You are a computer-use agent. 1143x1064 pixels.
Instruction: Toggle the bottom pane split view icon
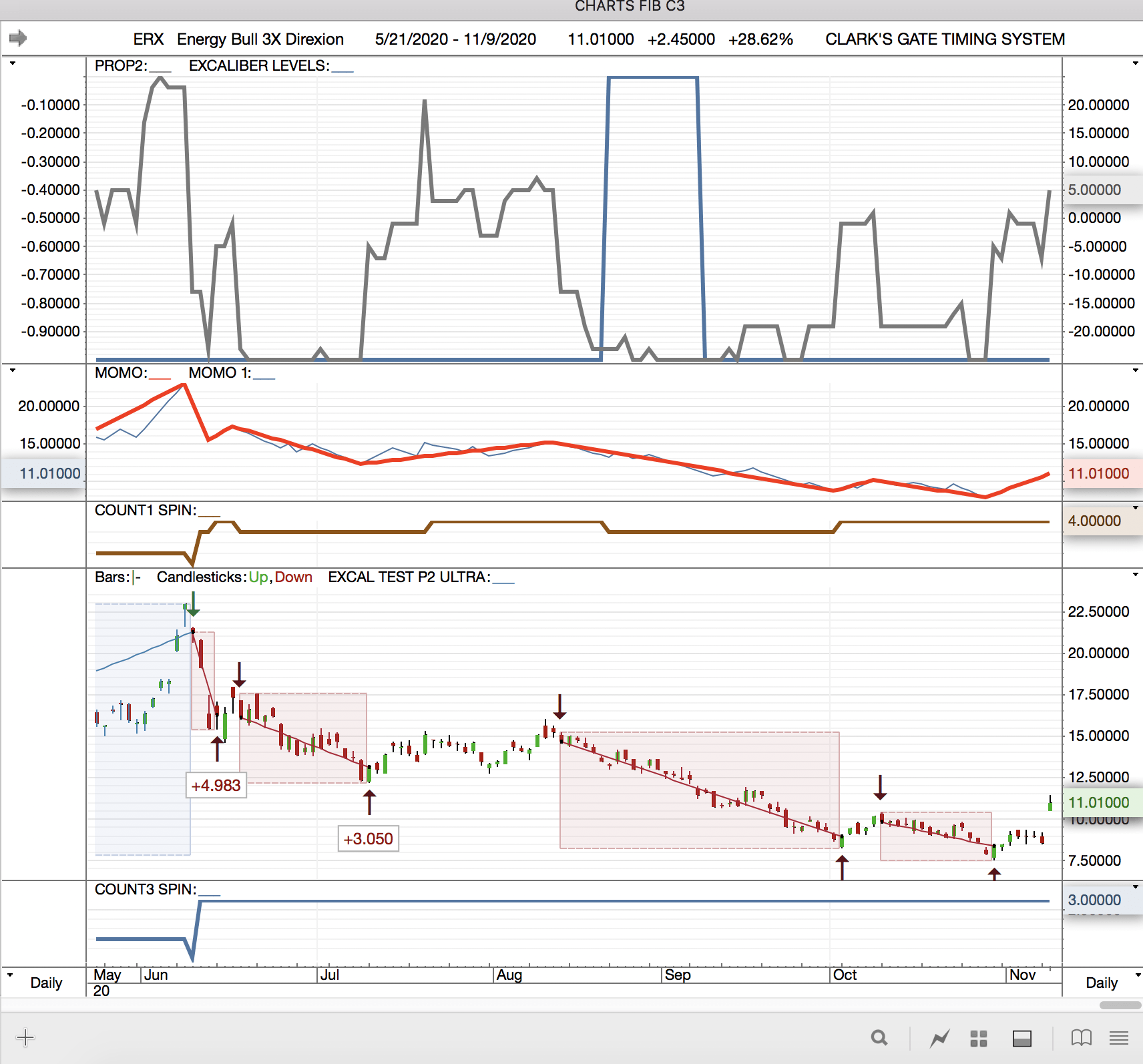pos(1021,1038)
